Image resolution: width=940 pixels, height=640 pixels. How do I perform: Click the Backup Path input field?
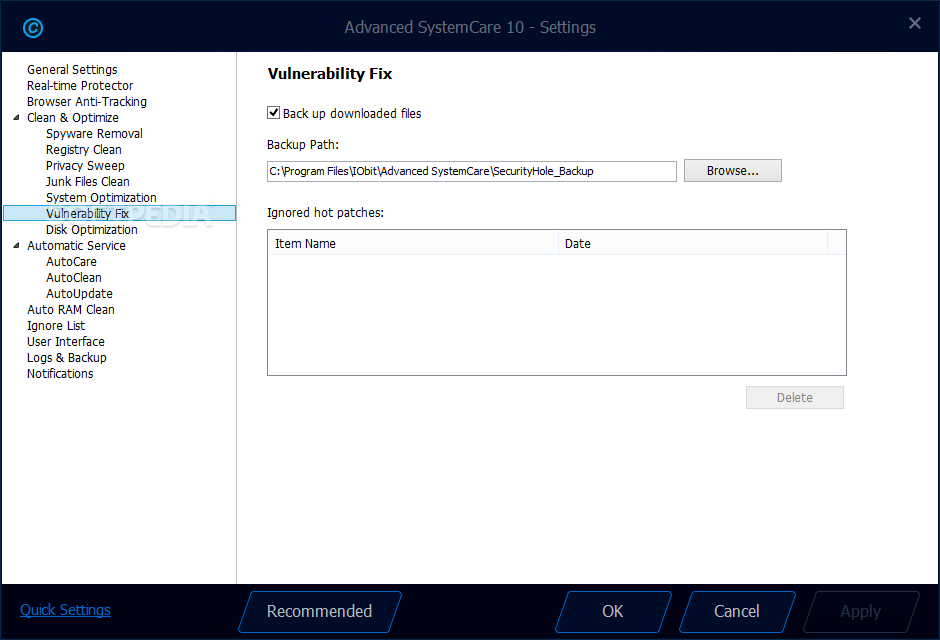[472, 171]
